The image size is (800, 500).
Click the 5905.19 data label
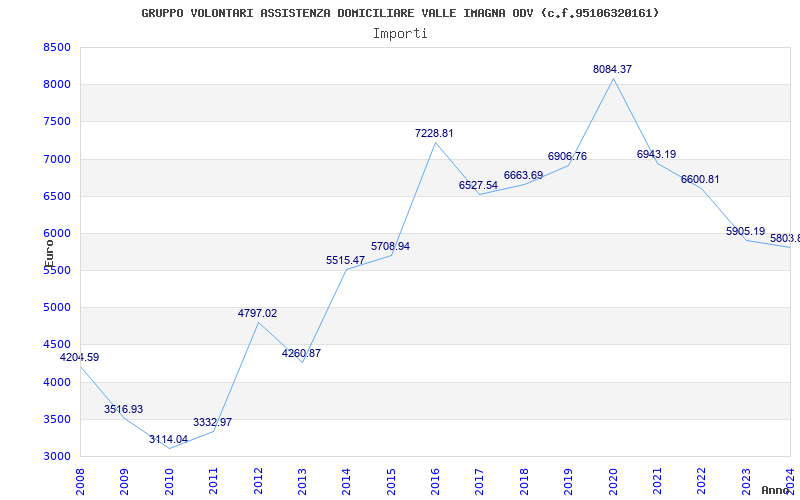[x=745, y=231]
